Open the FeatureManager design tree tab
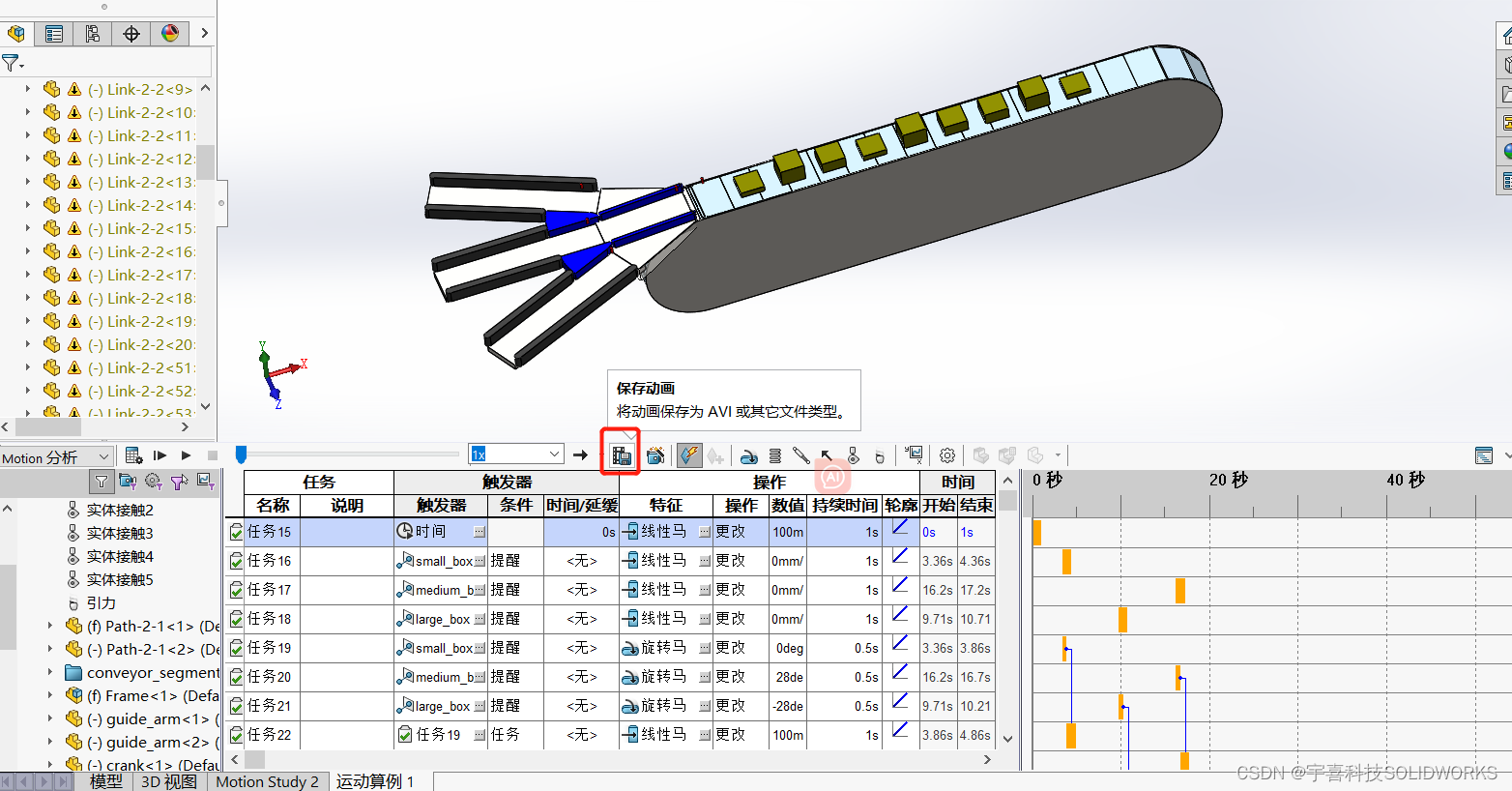This screenshot has width=1512, height=791. 16,34
